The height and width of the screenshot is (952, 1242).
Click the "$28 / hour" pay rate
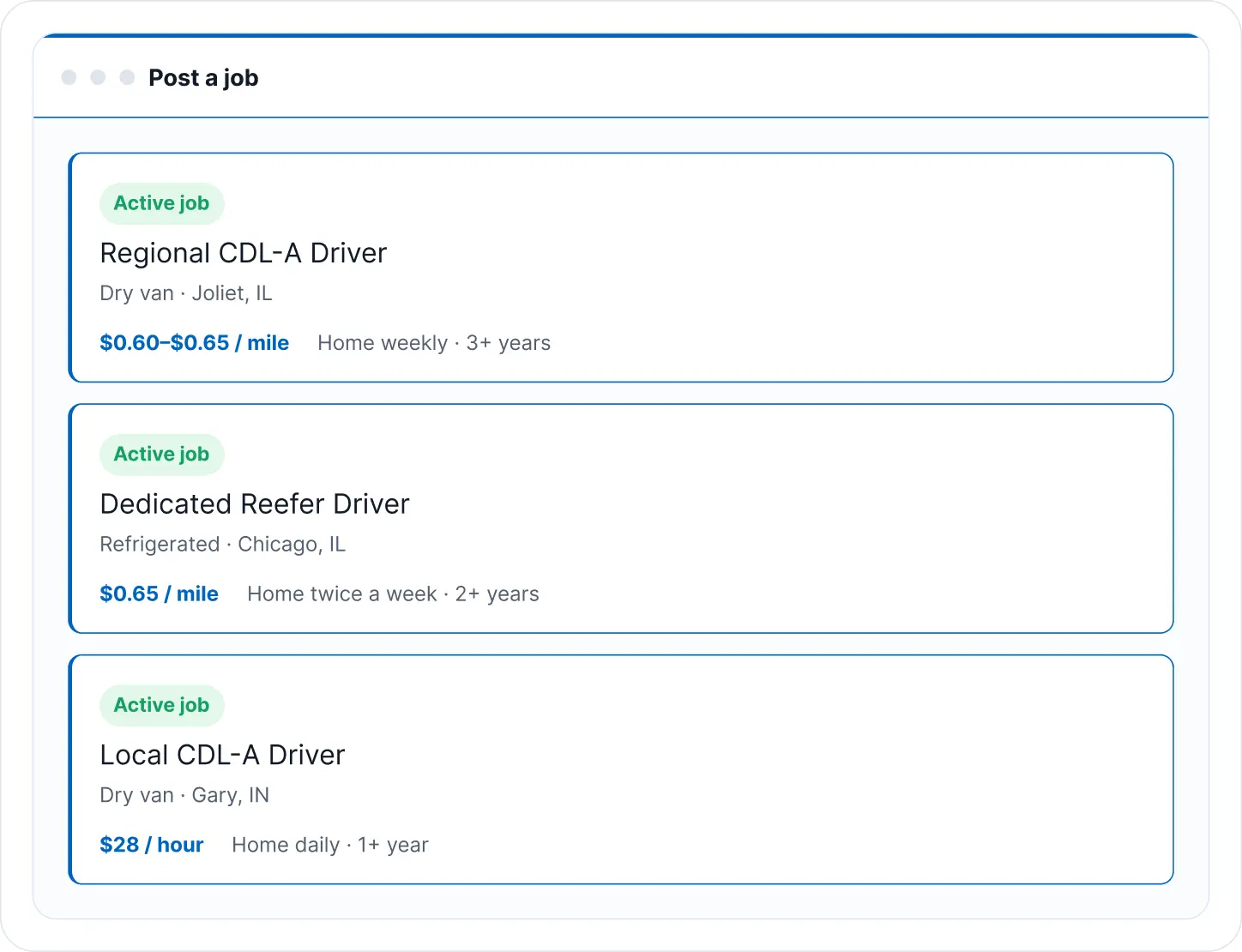click(x=152, y=845)
